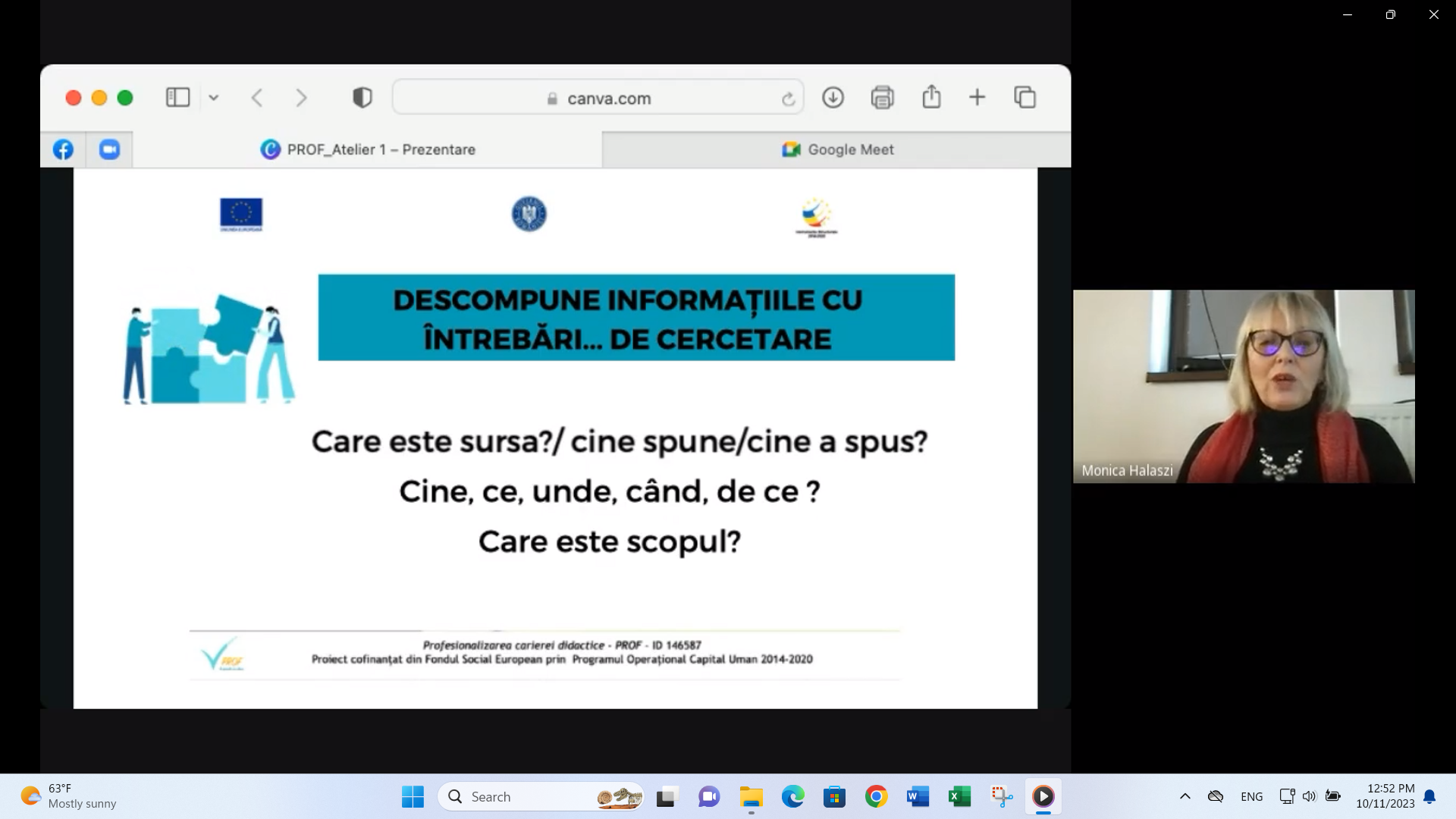Open the pinned Facebook tab
The width and height of the screenshot is (1456, 819).
point(63,149)
